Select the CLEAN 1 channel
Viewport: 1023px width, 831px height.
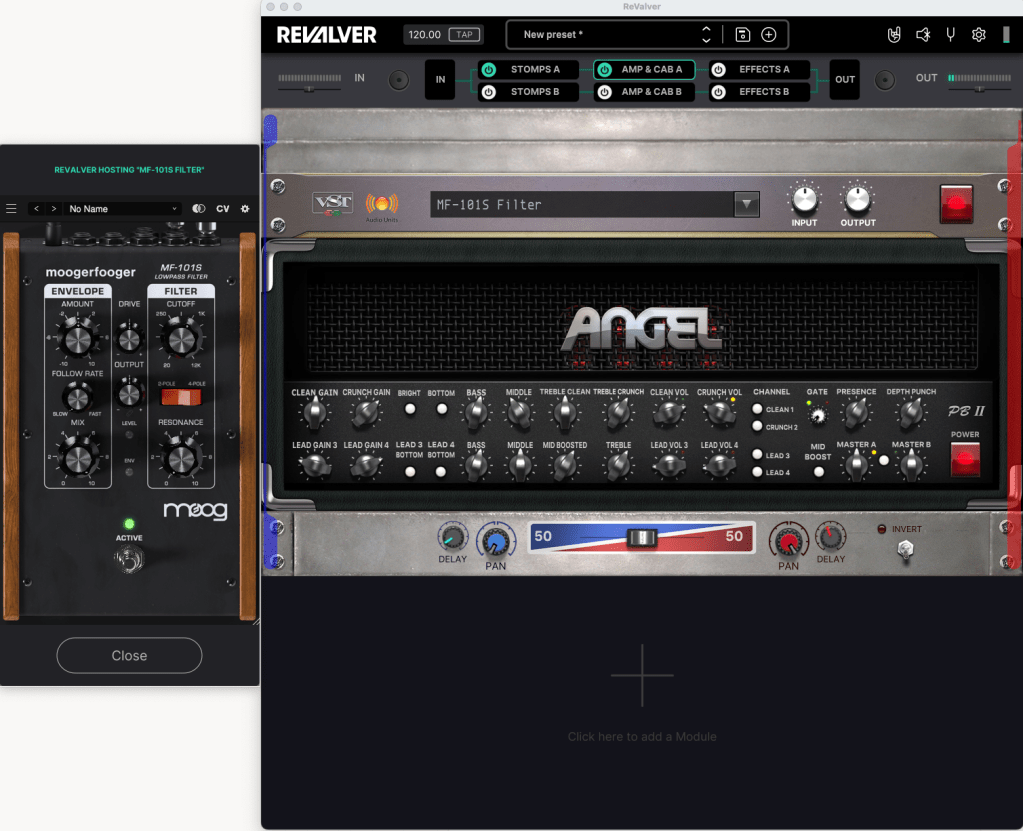(757, 409)
